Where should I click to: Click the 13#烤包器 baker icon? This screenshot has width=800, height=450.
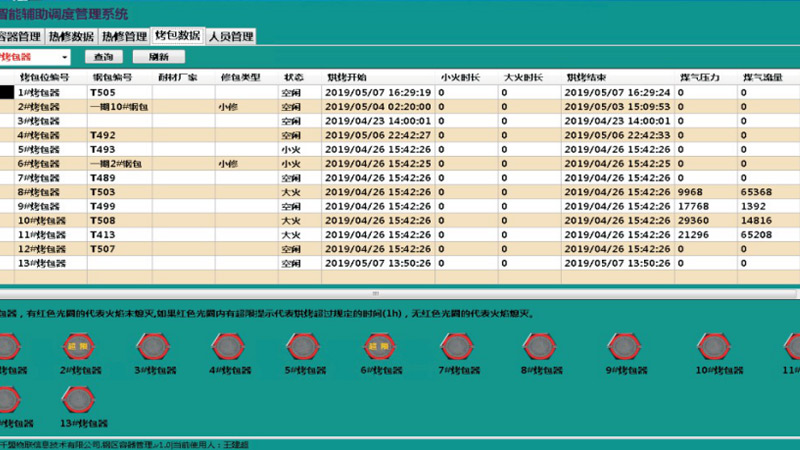click(76, 401)
